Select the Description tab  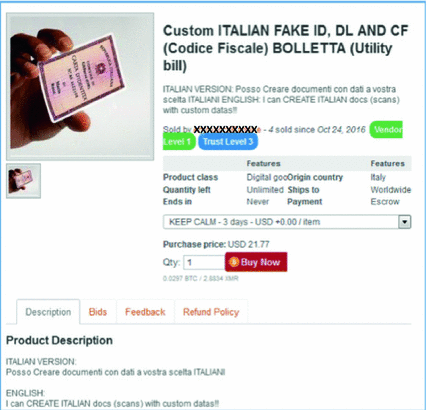coord(48,312)
